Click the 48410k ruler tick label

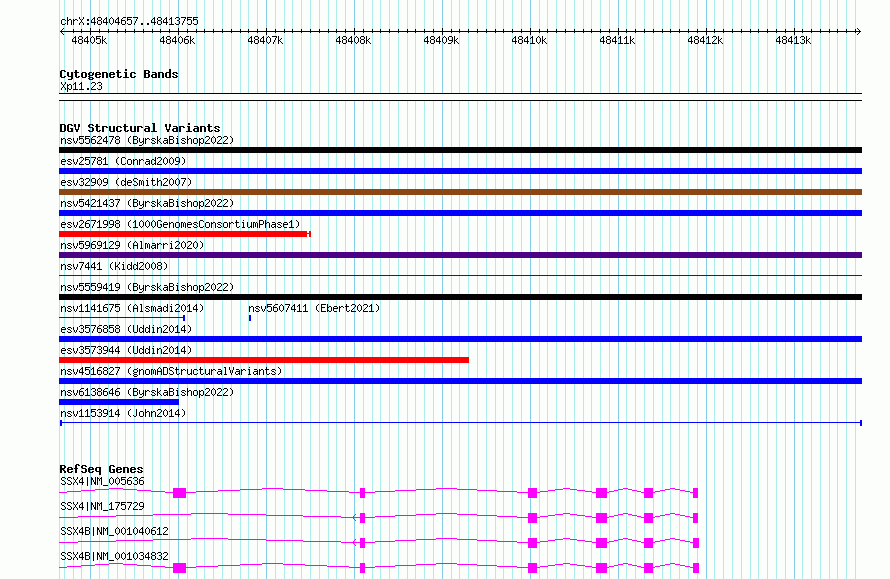pyautogui.click(x=529, y=40)
